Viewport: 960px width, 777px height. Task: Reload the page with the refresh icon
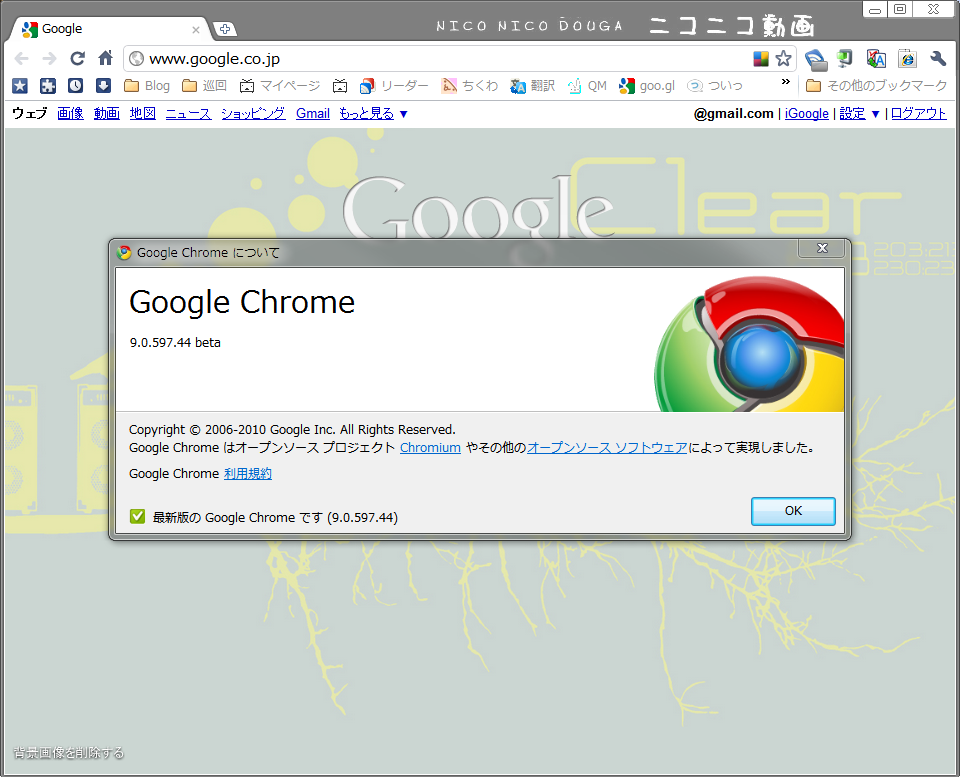pyautogui.click(x=77, y=59)
